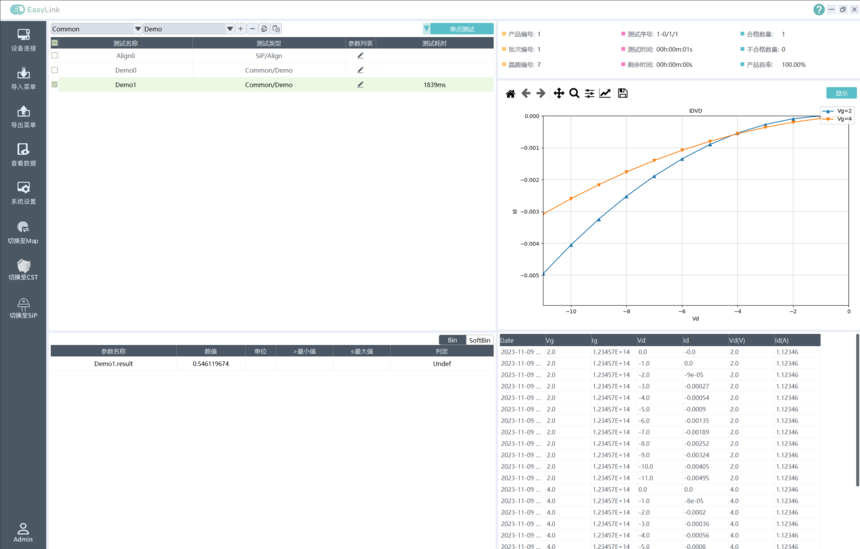This screenshot has width=860, height=549.
Task: Click the help question mark icon
Action: click(x=818, y=9)
